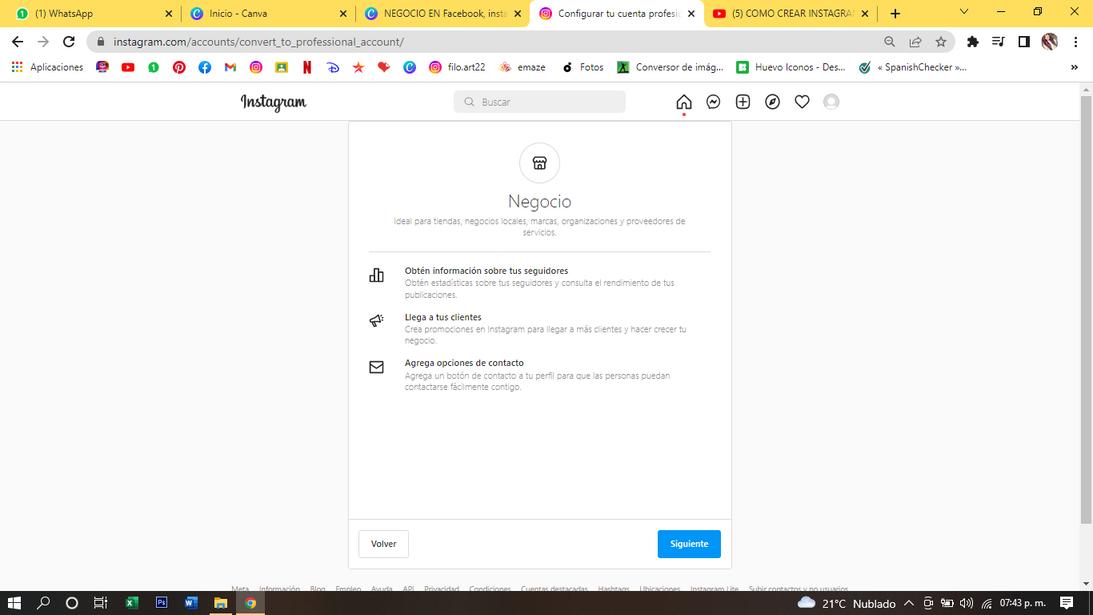Open a new browser tab
This screenshot has height=615, width=1093.
click(895, 13)
